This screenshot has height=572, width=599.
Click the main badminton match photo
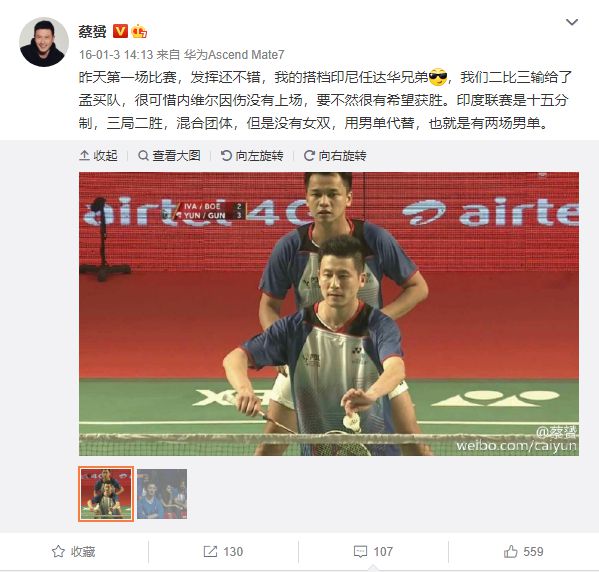329,314
